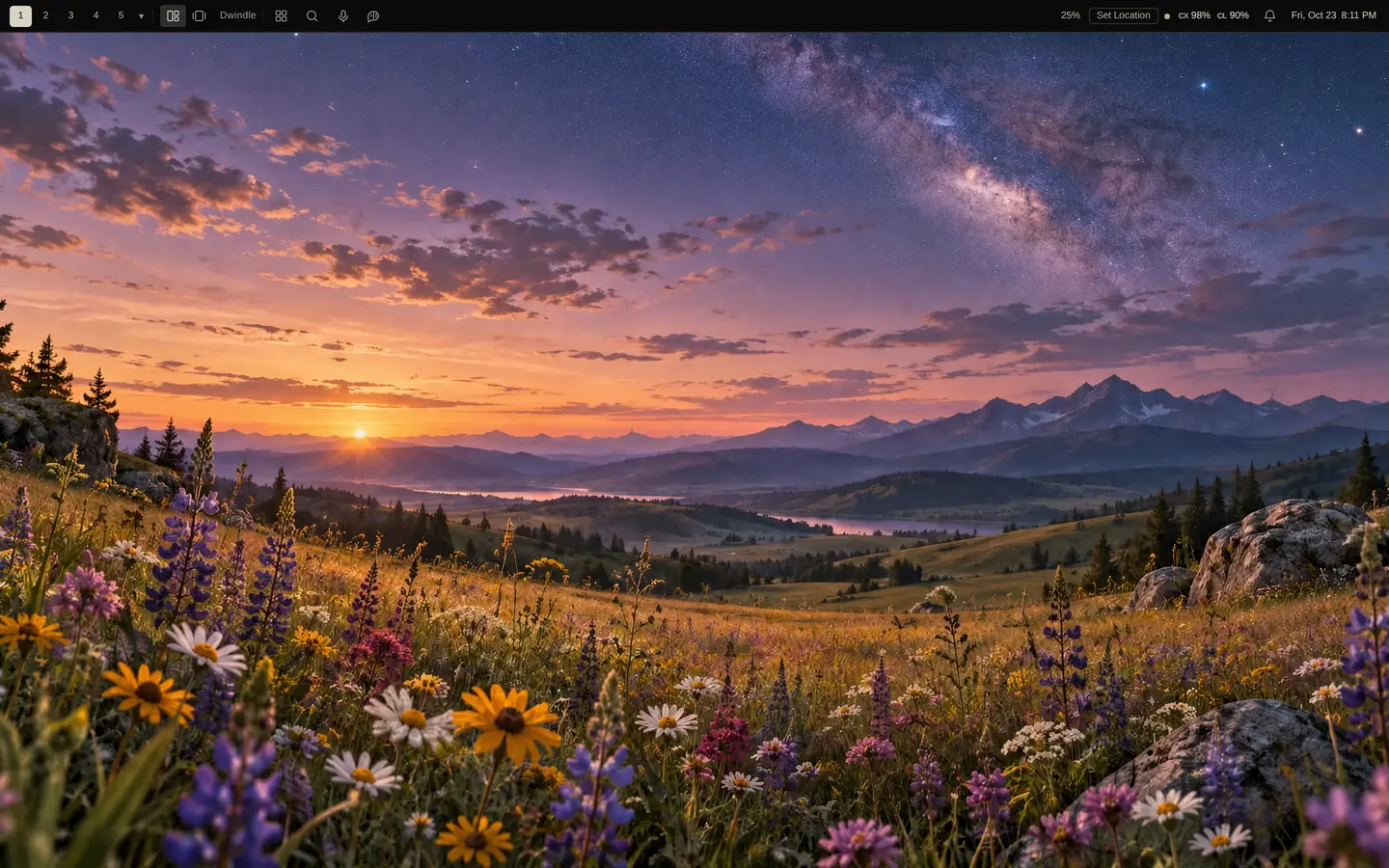Click the microphone icon
The image size is (1389, 868).
pos(342,15)
